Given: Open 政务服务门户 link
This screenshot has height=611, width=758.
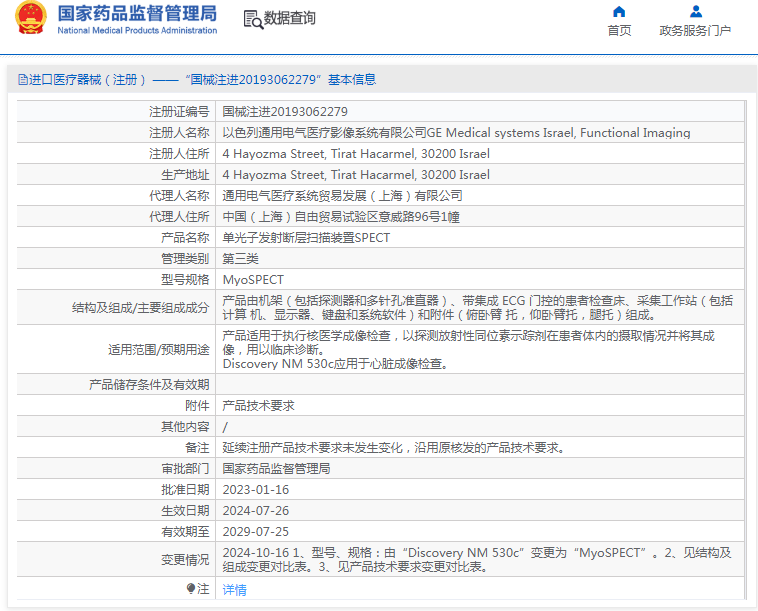Looking at the screenshot, I should pyautogui.click(x=695, y=30).
